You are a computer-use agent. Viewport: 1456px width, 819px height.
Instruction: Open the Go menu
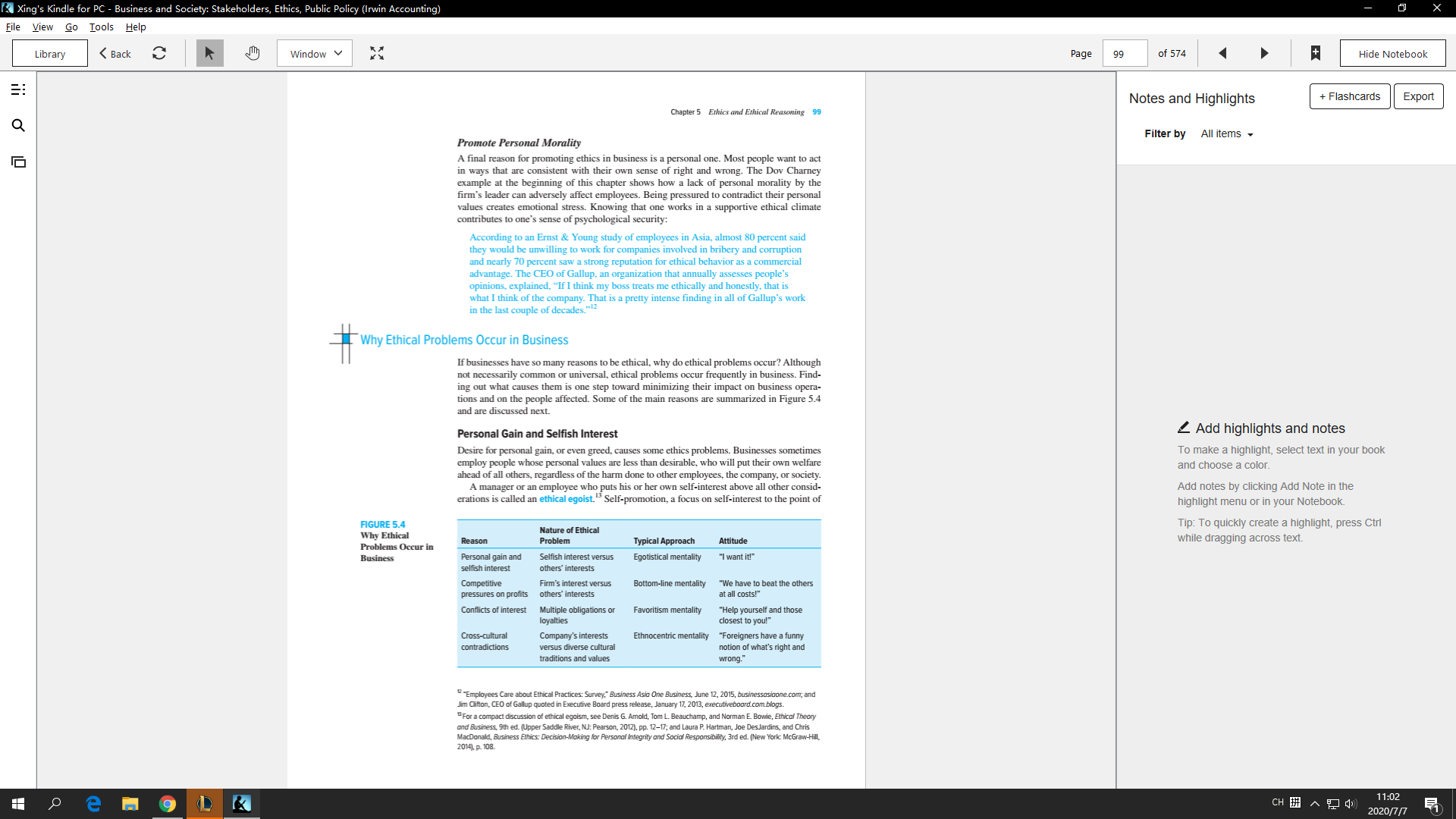pos(71,27)
